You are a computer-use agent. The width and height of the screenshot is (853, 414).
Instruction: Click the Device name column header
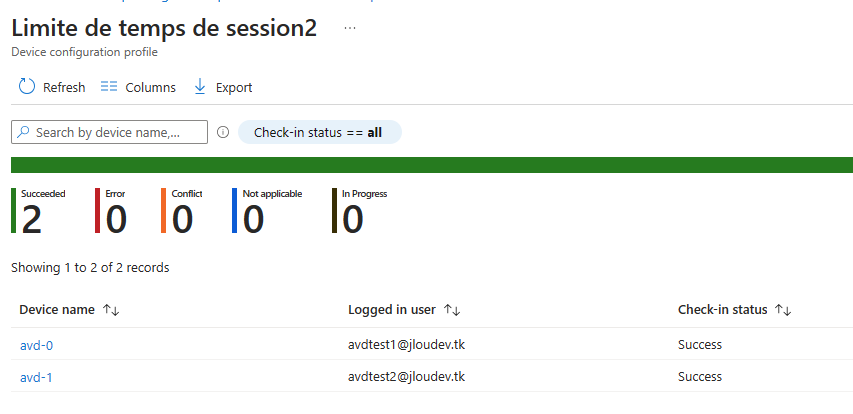(57, 310)
